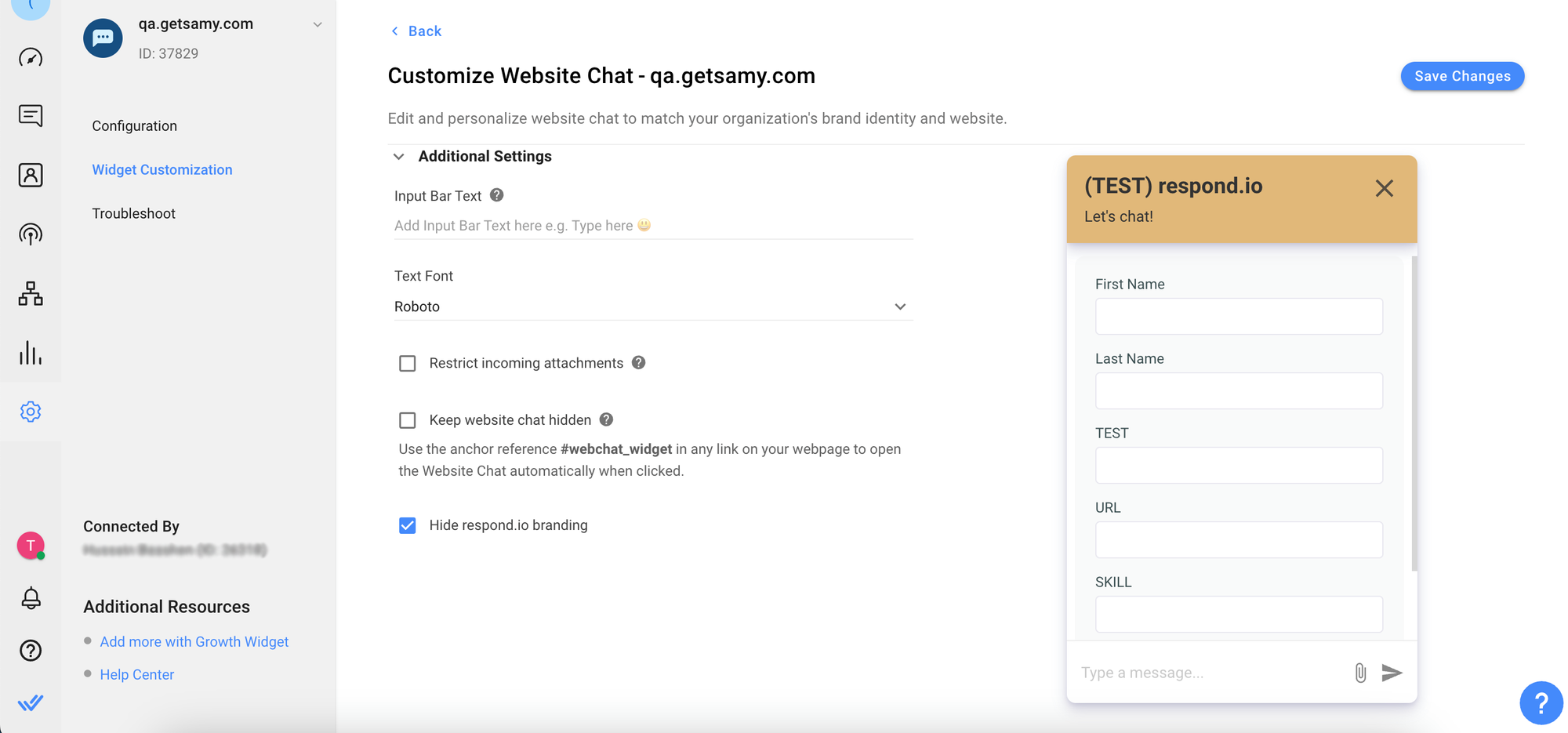1568x733 pixels.
Task: Collapse the Additional Settings section
Action: click(399, 157)
